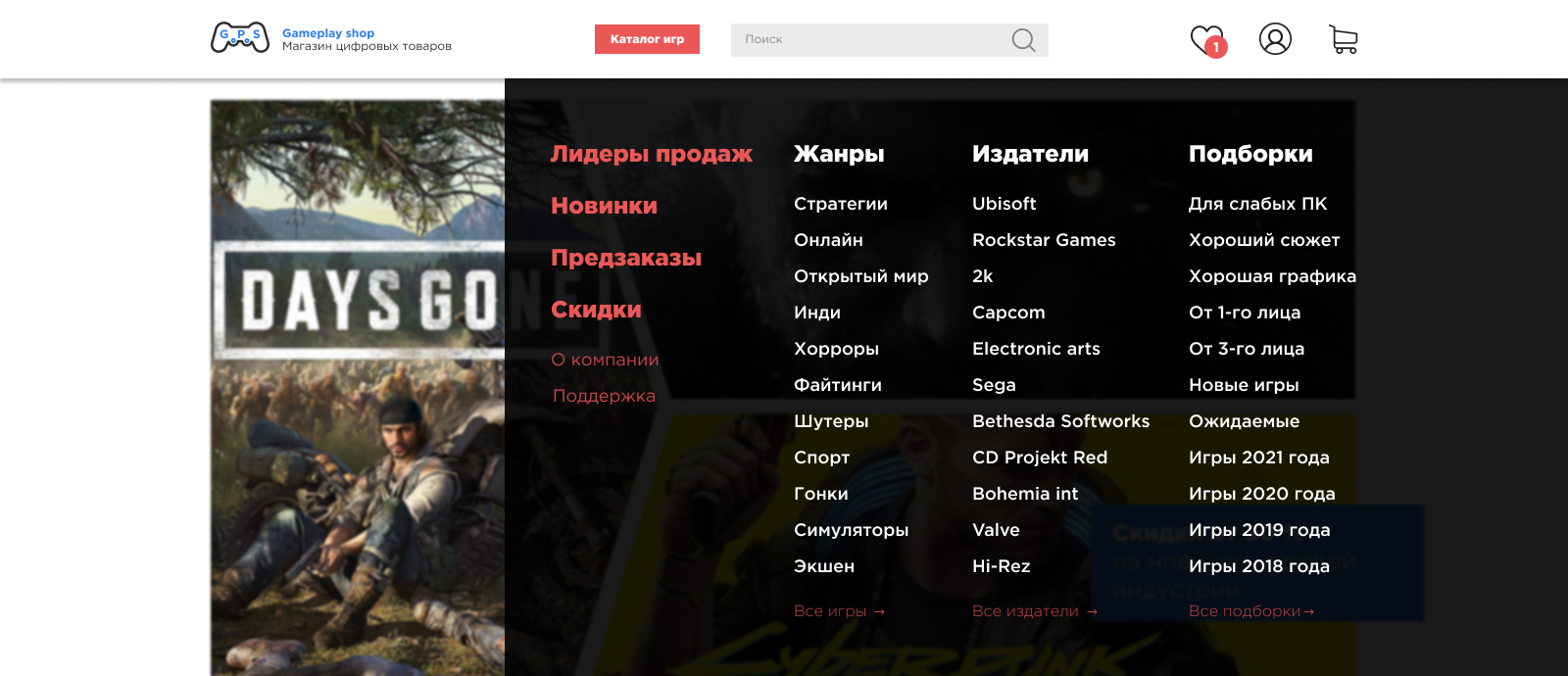Open Лидеры продаж section
The height and width of the screenshot is (676, 1568).
652,154
